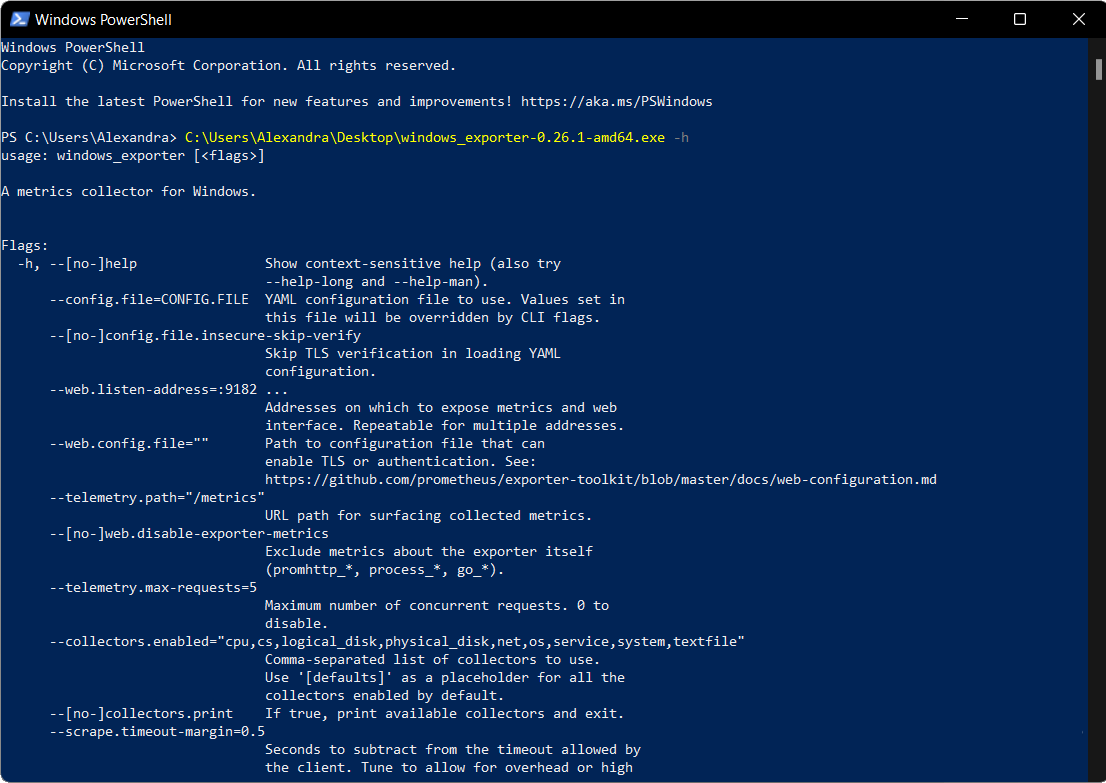Click the PowerShell icon in title bar
Image resolution: width=1106 pixels, height=783 pixels.
(18, 19)
